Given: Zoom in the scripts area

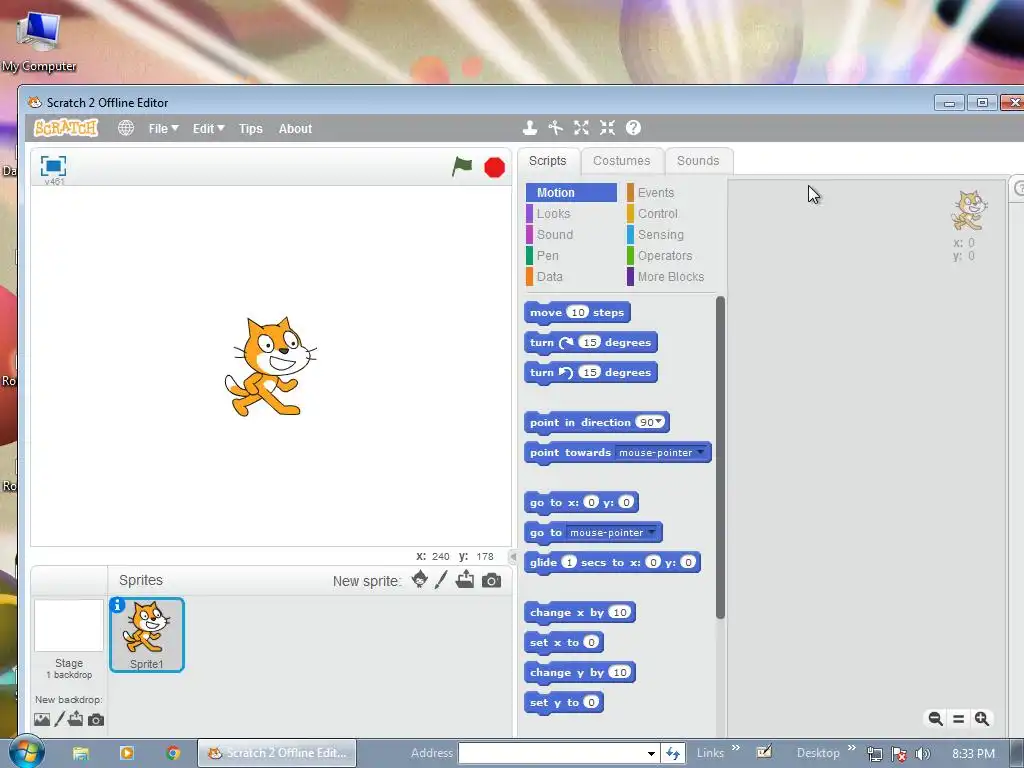Looking at the screenshot, I should [982, 718].
